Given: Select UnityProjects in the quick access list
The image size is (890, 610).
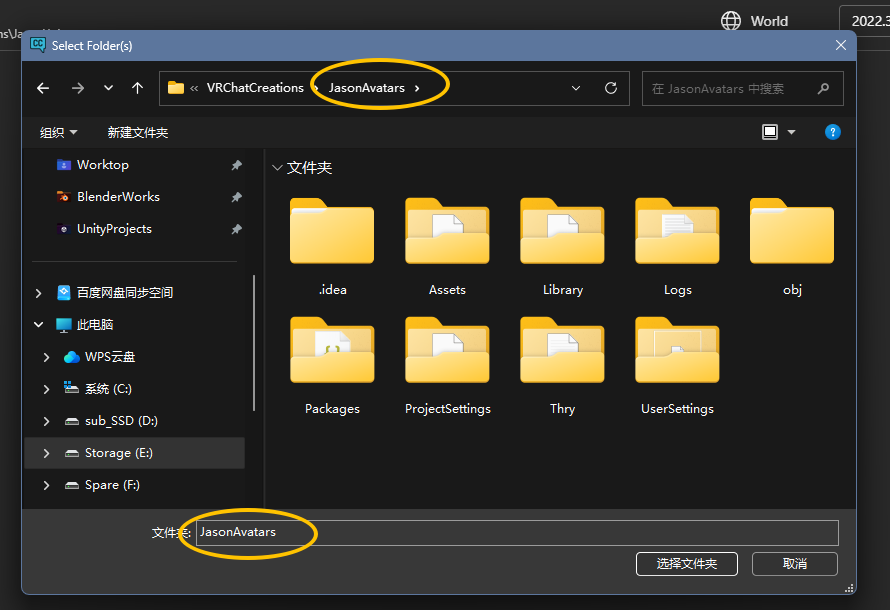Looking at the screenshot, I should pyautogui.click(x=114, y=229).
